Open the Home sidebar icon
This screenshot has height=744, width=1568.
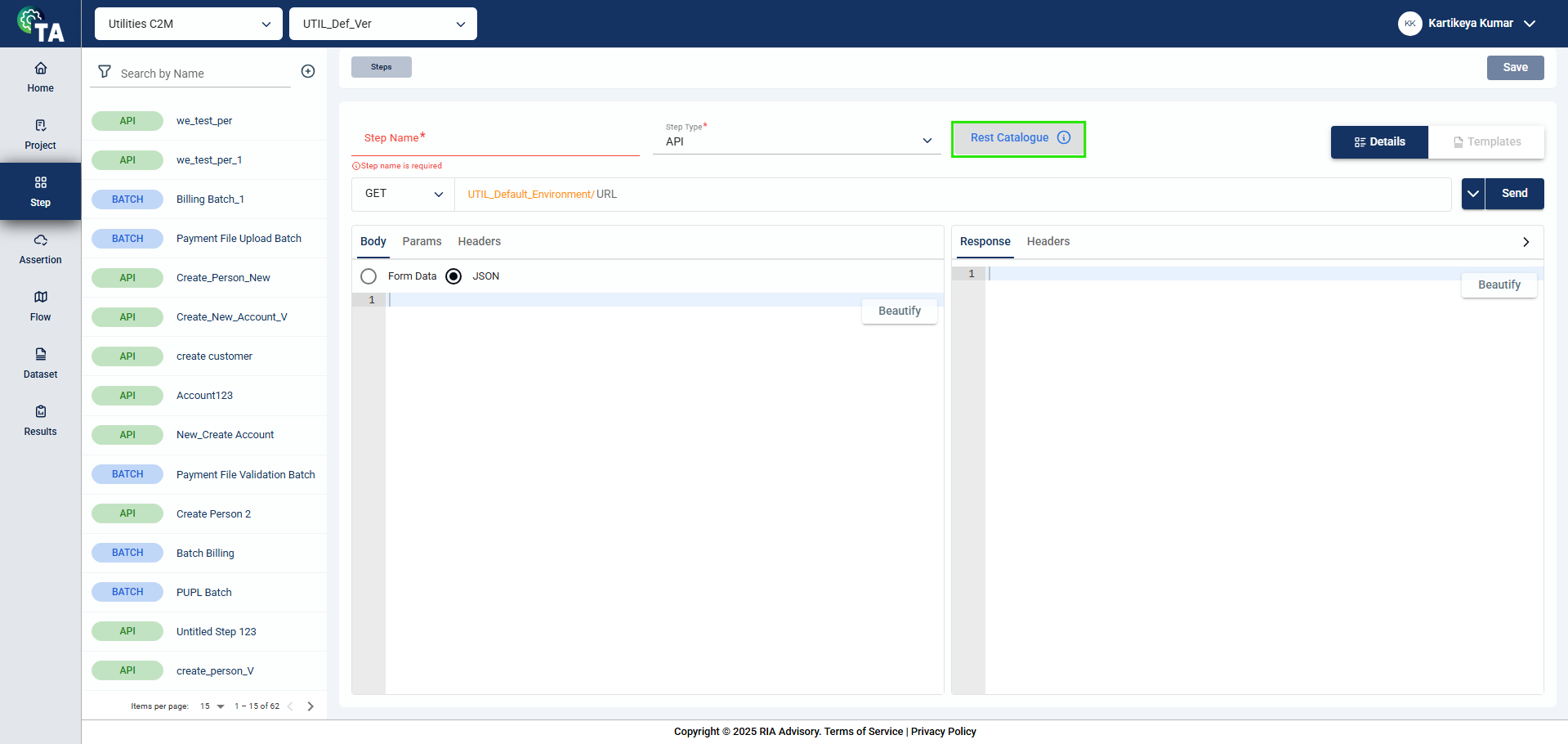click(40, 77)
